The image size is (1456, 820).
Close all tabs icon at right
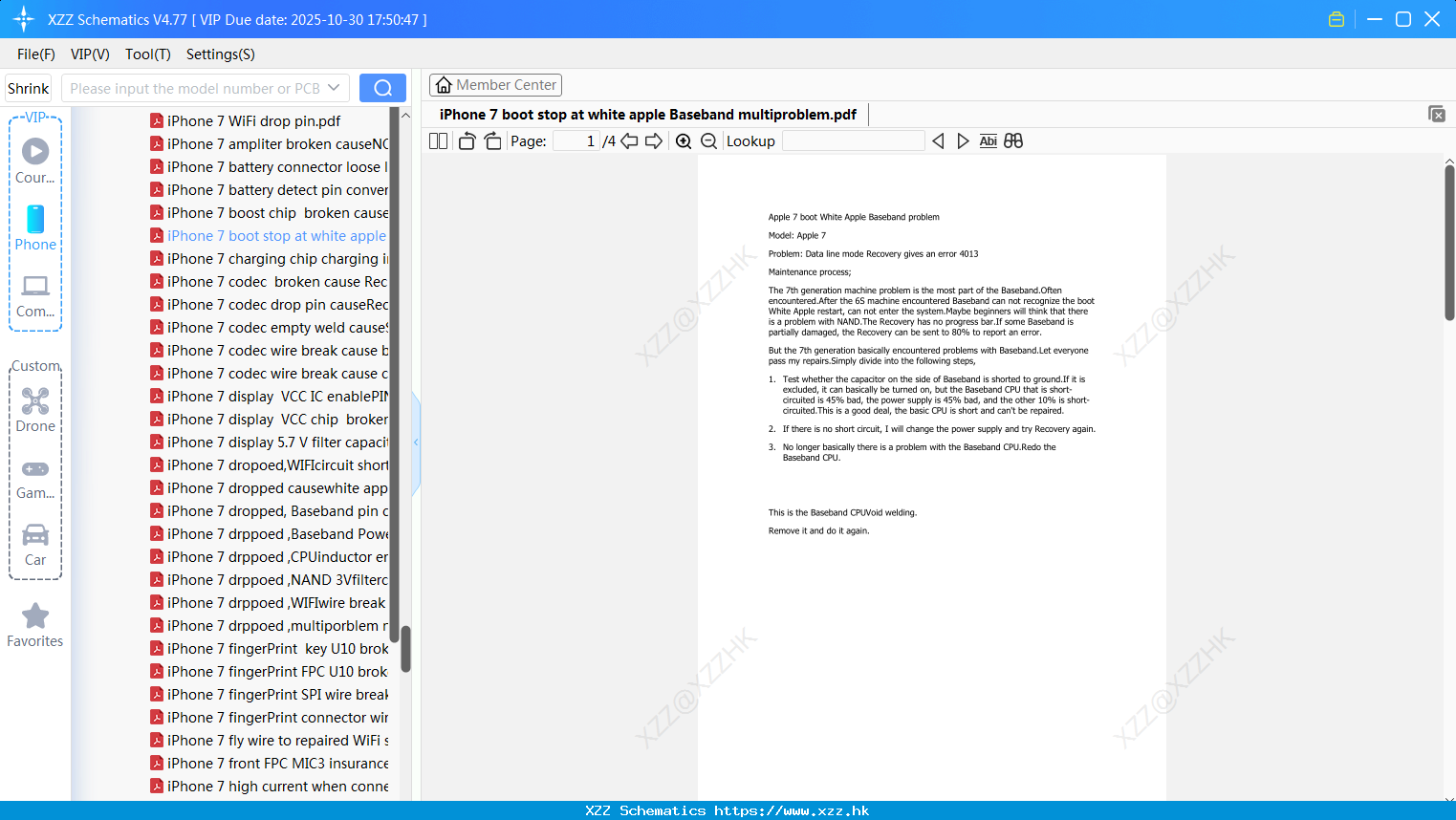1436,114
